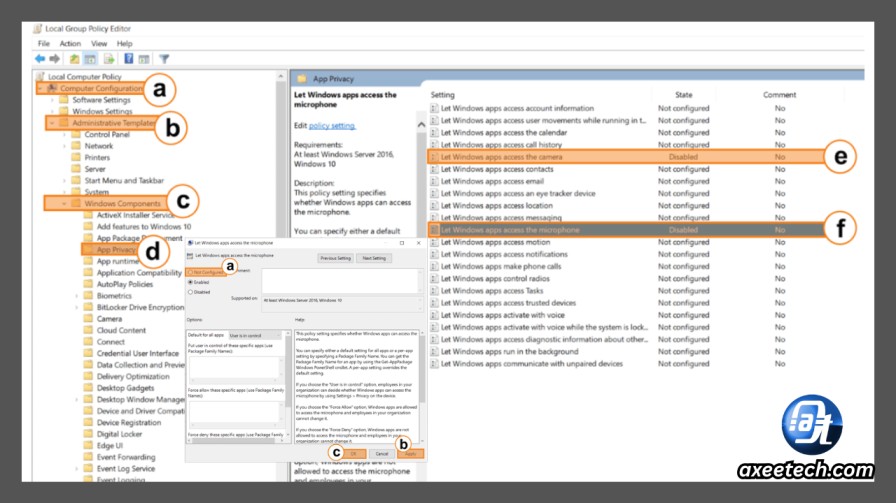Click the 'Put user in control' apps list box

[235, 369]
